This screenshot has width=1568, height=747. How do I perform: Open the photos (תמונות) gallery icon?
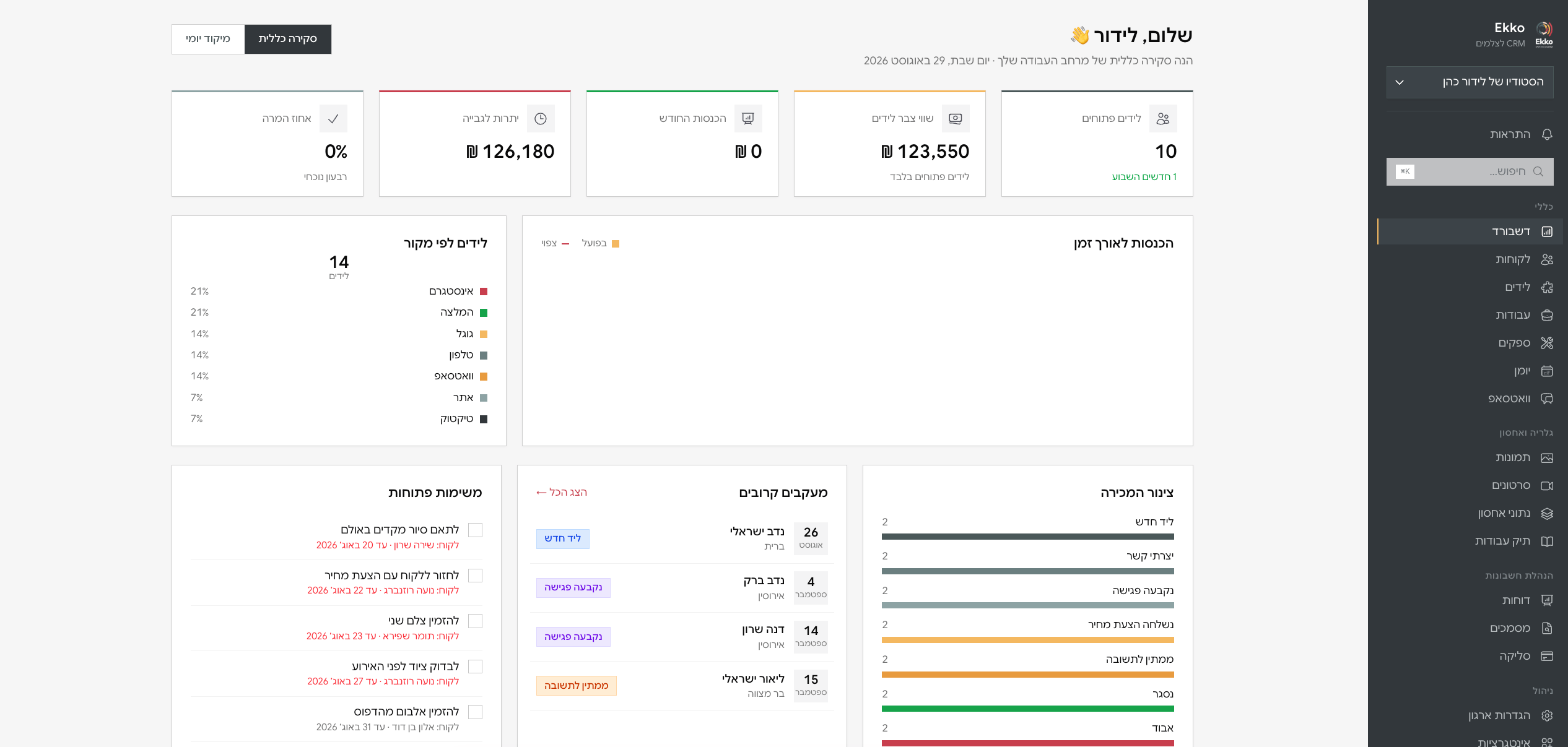click(x=1547, y=458)
